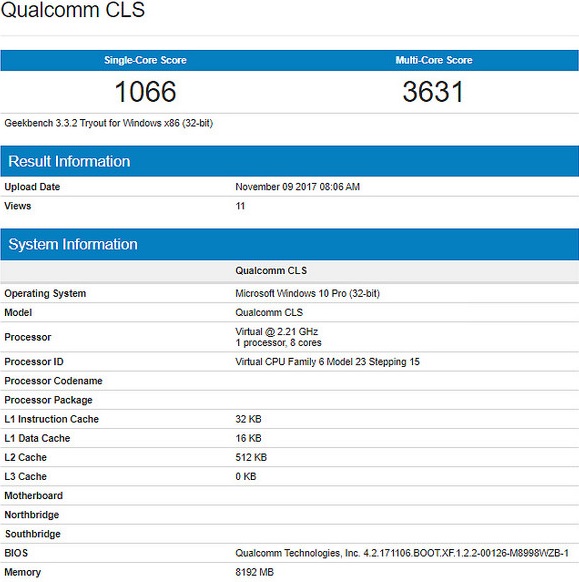Click the Motherboard label
Image resolution: width=579 pixels, height=582 pixels.
coord(33,496)
